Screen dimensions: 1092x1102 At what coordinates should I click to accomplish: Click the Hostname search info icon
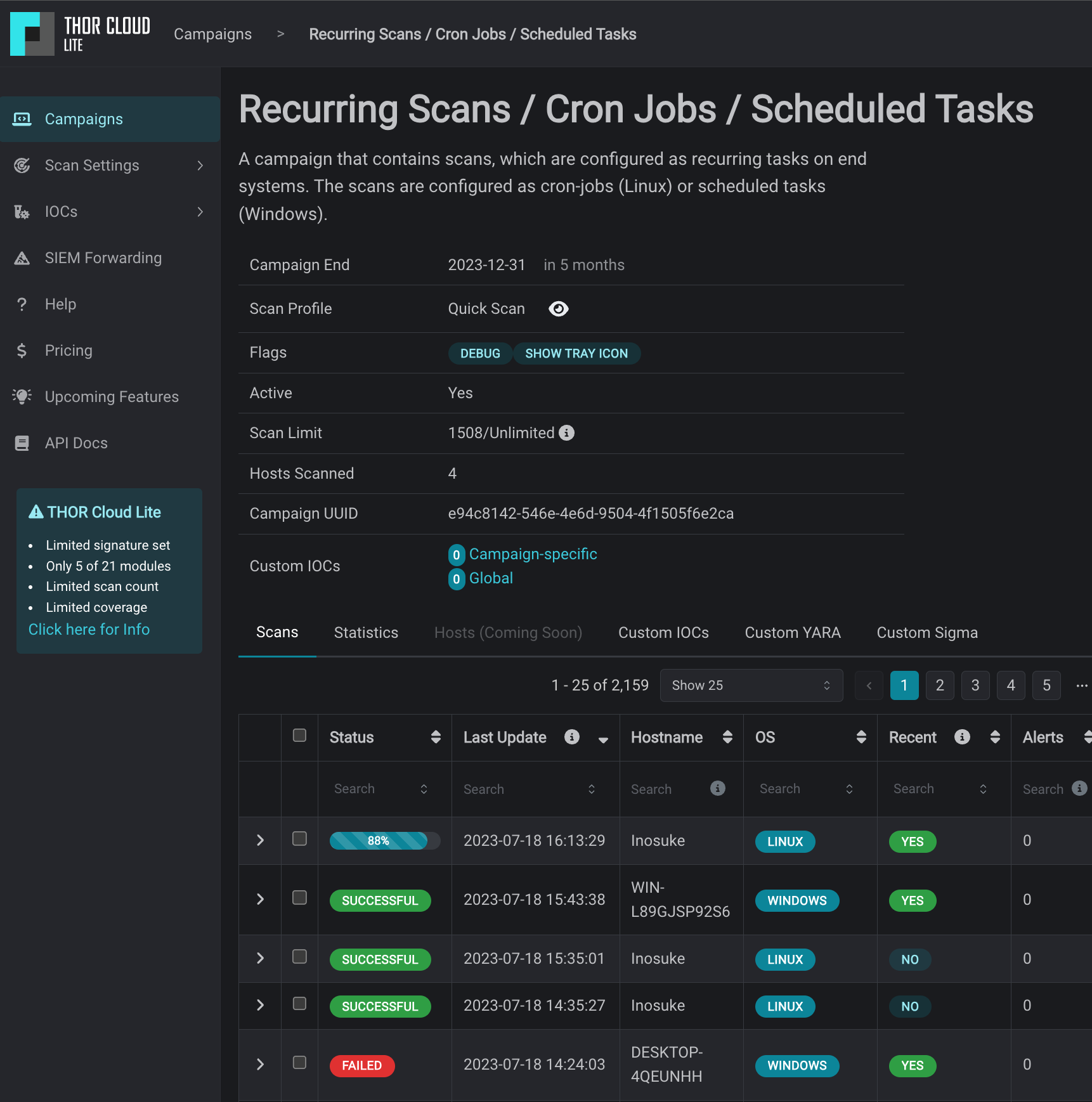pos(717,788)
